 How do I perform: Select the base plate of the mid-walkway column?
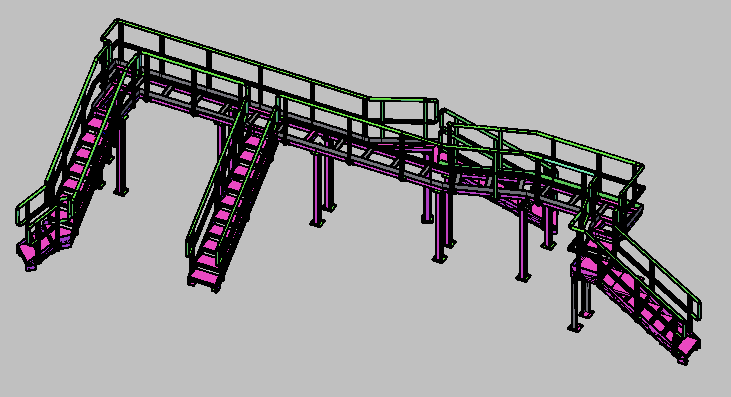(317, 224)
